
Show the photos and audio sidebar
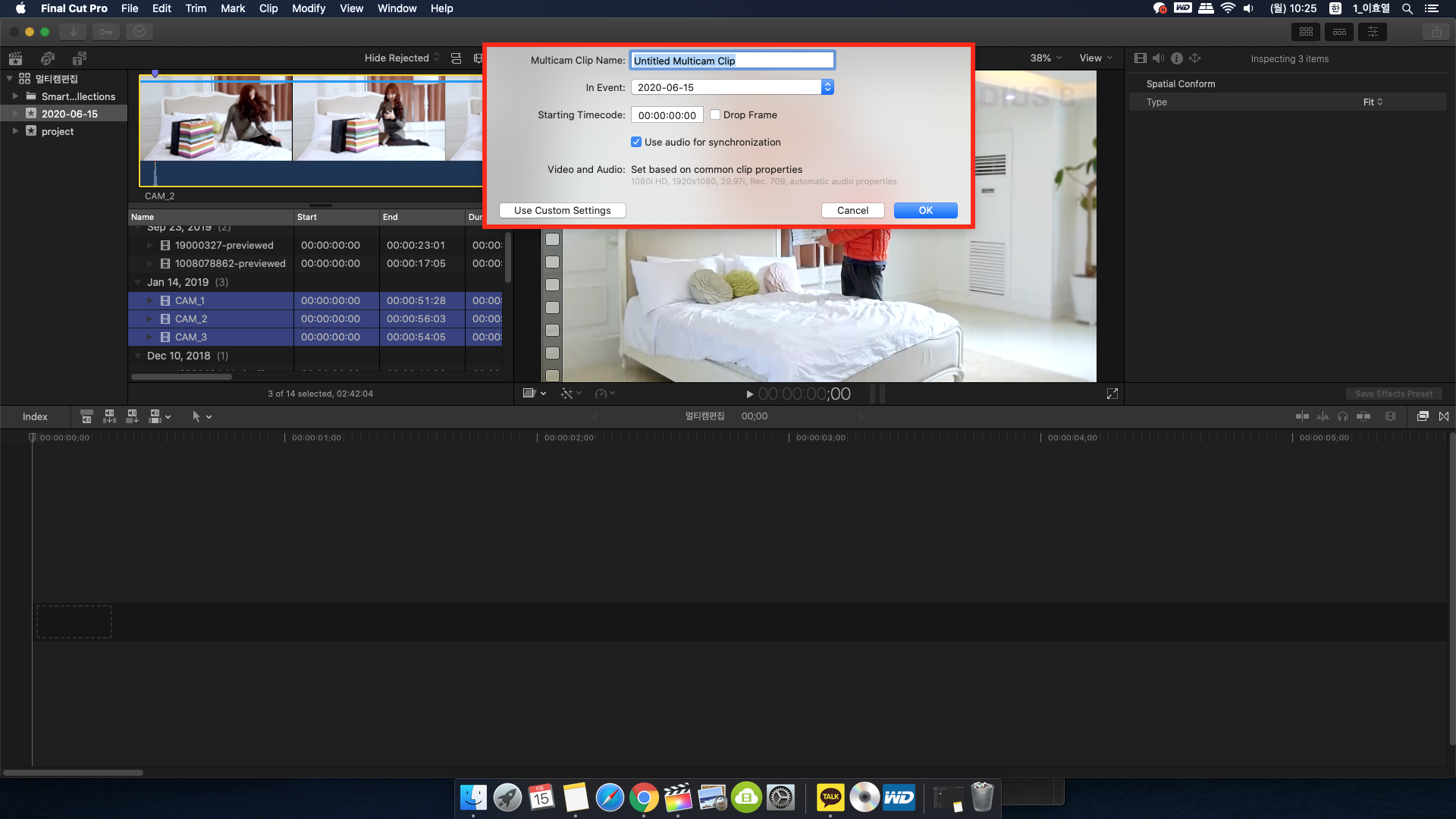click(48, 58)
